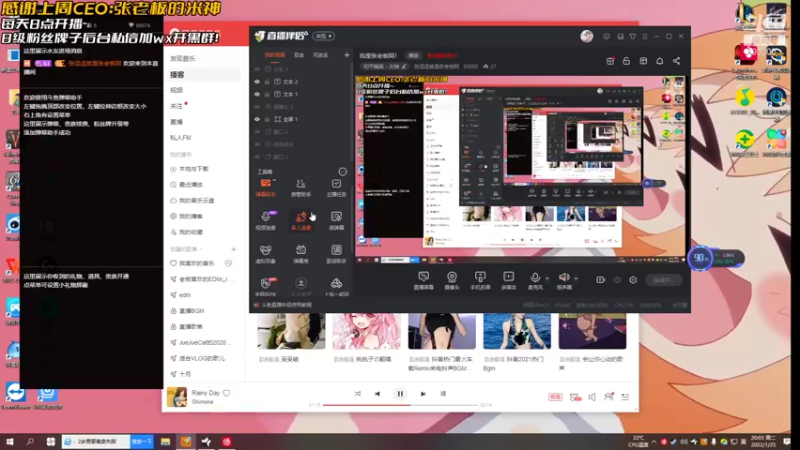Viewport: 800px width, 450px height.
Task: Click the unlock icon in streaming header
Action: (627, 61)
